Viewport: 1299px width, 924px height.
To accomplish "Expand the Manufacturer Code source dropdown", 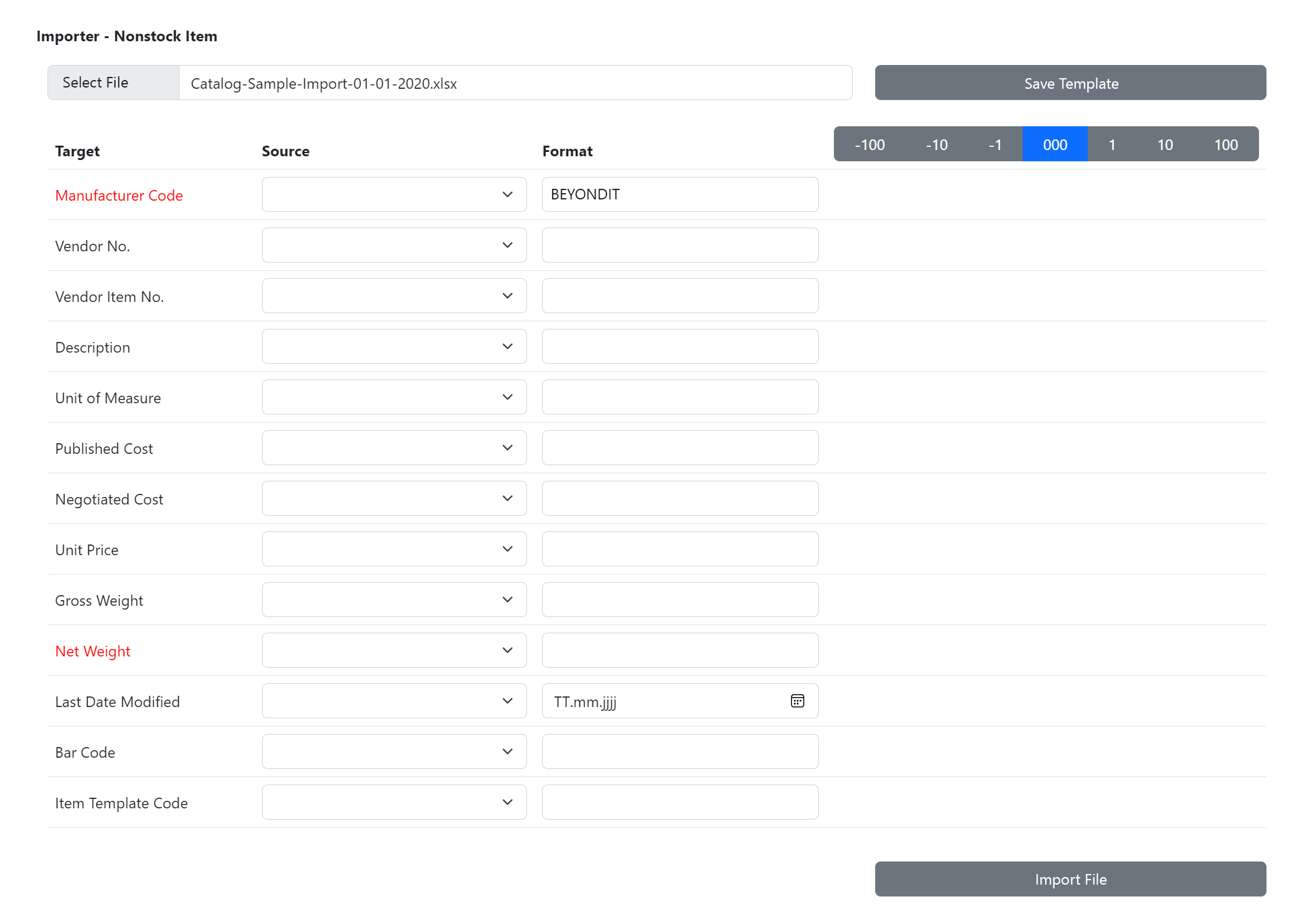I will tap(394, 194).
